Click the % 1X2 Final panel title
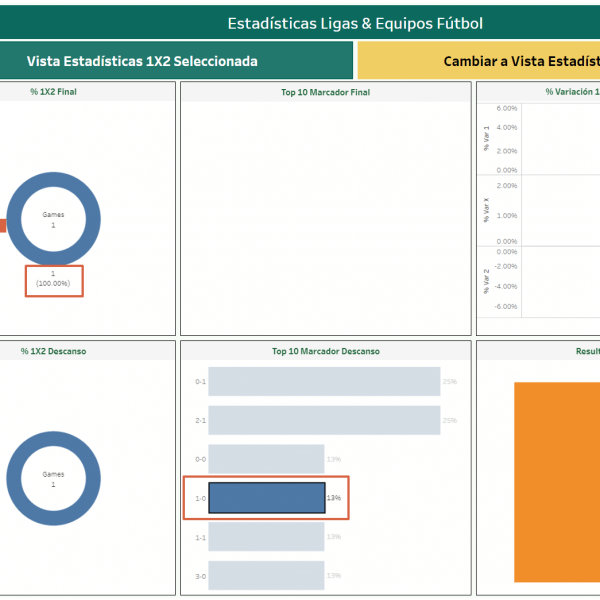 click(x=53, y=91)
